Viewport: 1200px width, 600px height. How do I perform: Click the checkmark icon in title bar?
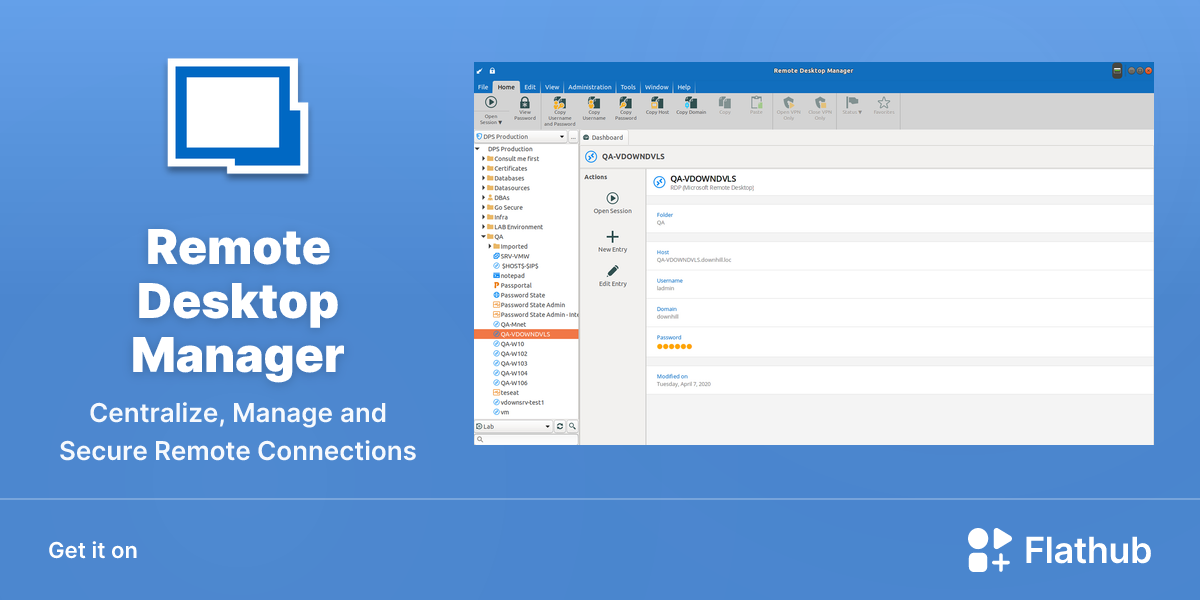pos(480,71)
